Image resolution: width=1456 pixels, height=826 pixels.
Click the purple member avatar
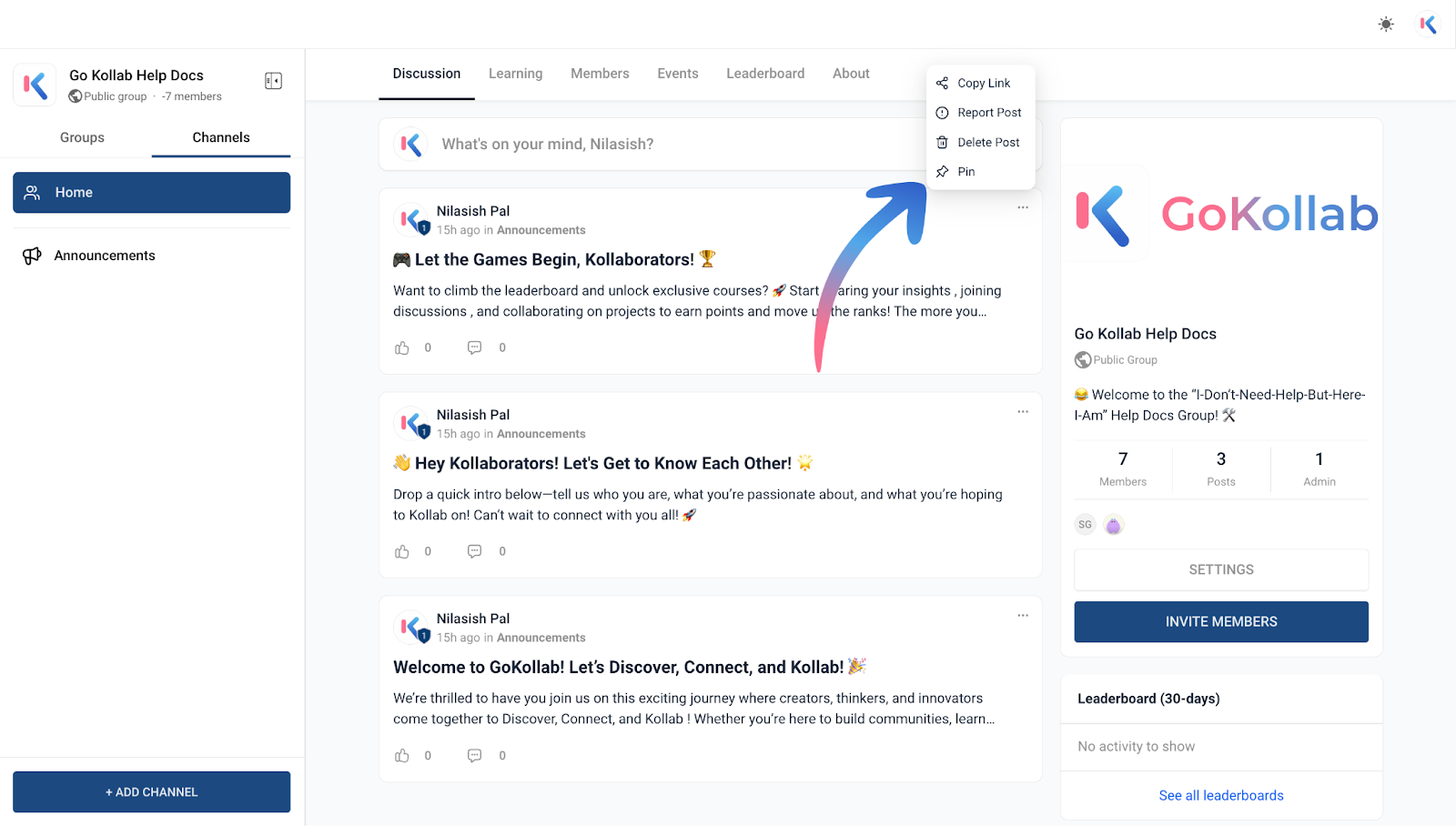tap(1113, 525)
